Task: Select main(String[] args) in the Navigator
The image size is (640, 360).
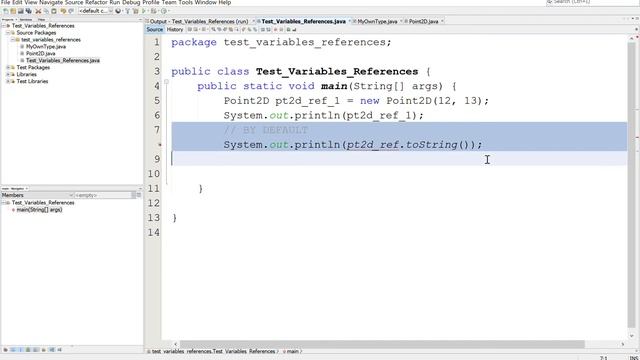Action: tap(39, 210)
